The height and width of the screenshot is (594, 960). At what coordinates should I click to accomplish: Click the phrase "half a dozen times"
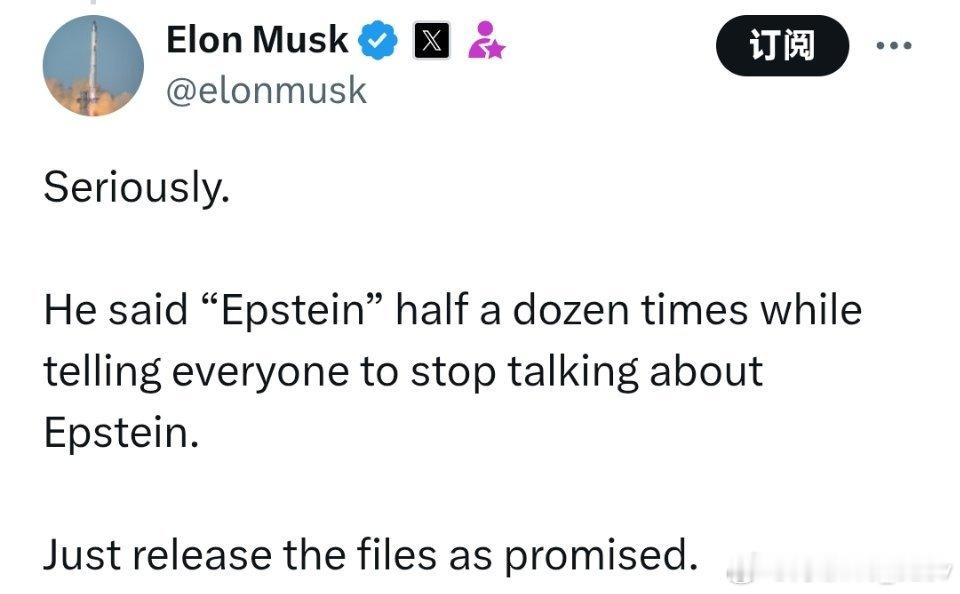(572, 309)
